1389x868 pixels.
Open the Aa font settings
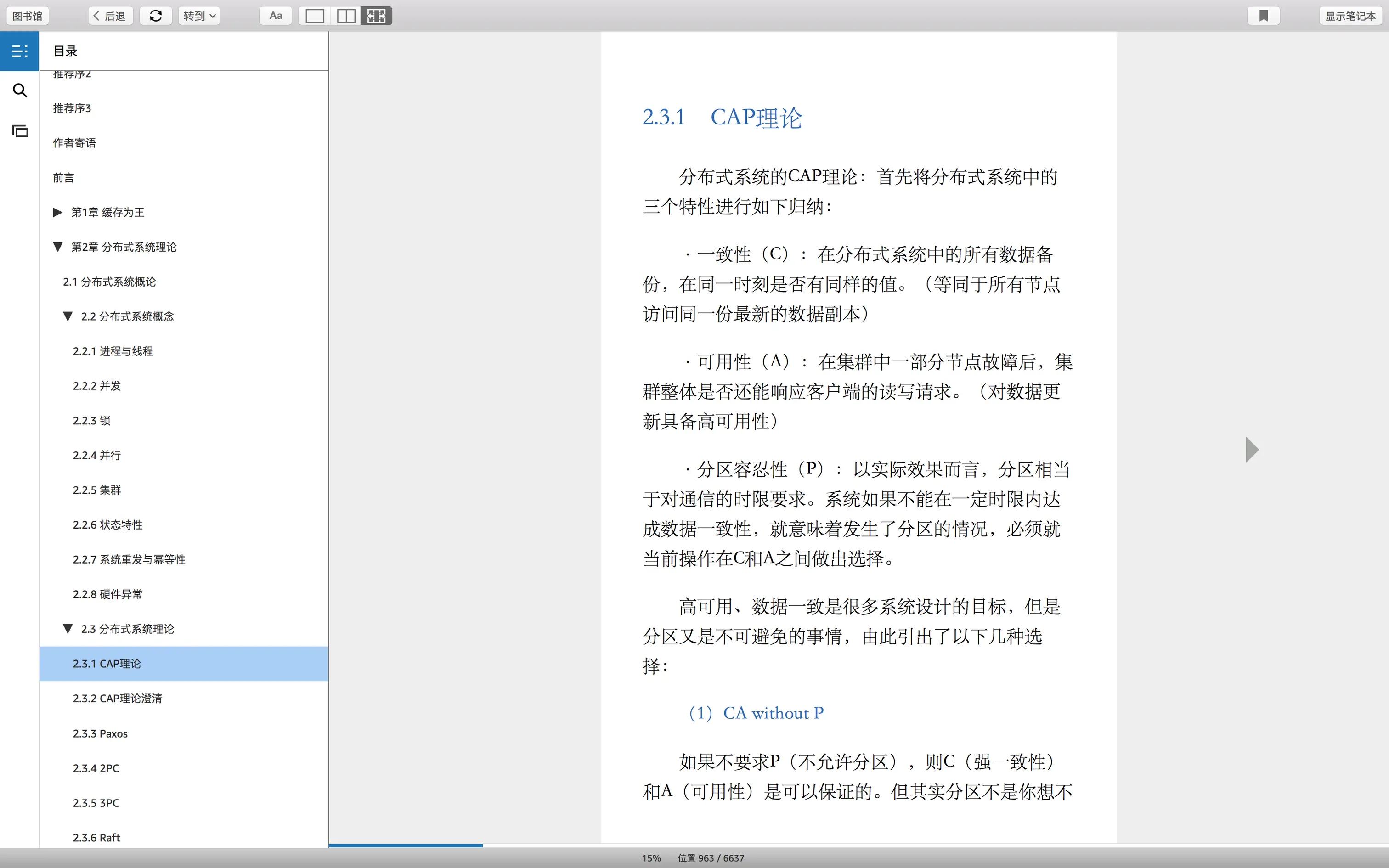click(x=276, y=16)
